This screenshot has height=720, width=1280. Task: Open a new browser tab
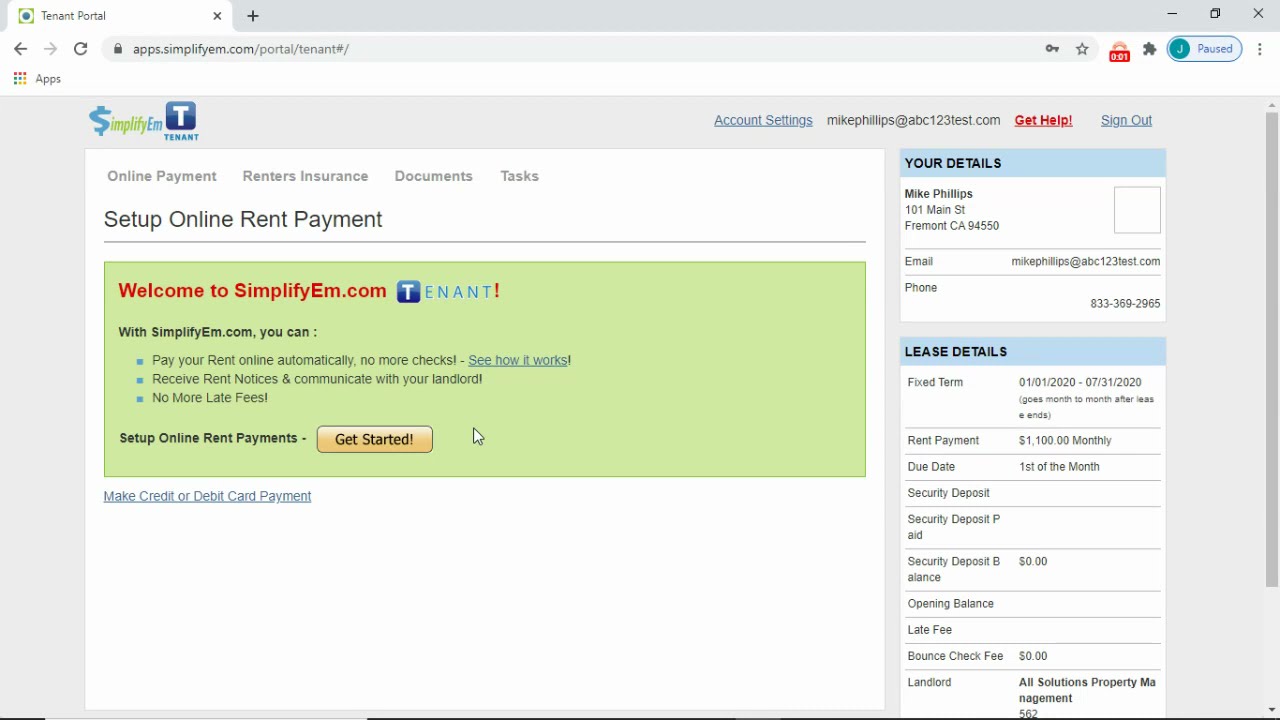click(x=253, y=16)
